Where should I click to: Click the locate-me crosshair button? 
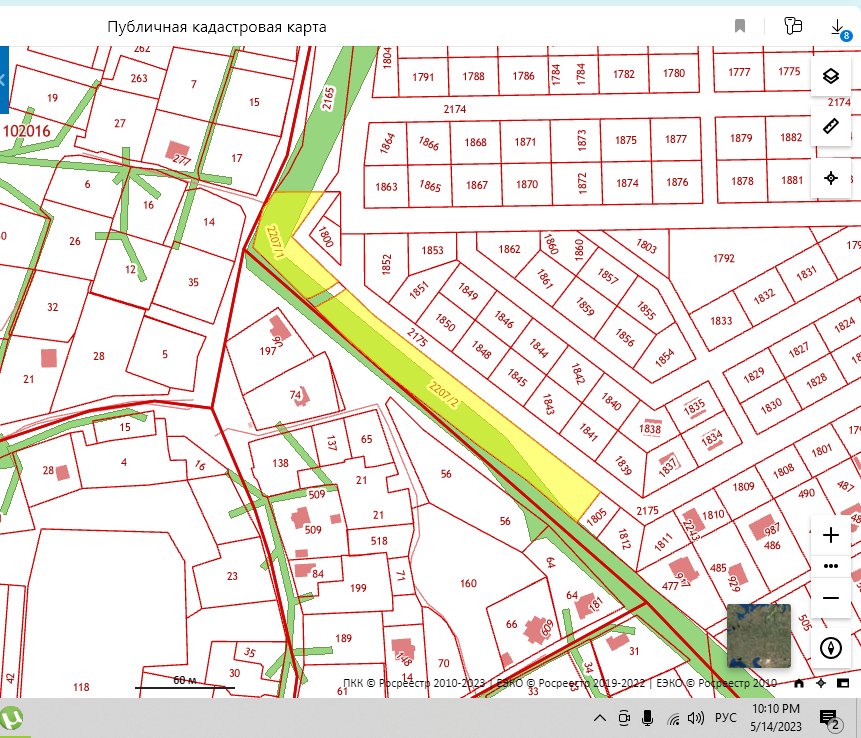831,177
